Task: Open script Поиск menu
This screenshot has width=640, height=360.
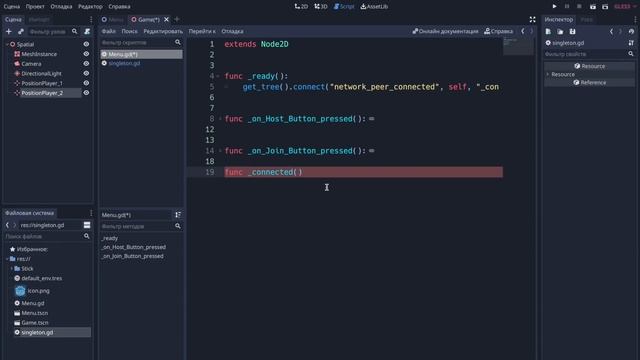Action: (x=129, y=31)
